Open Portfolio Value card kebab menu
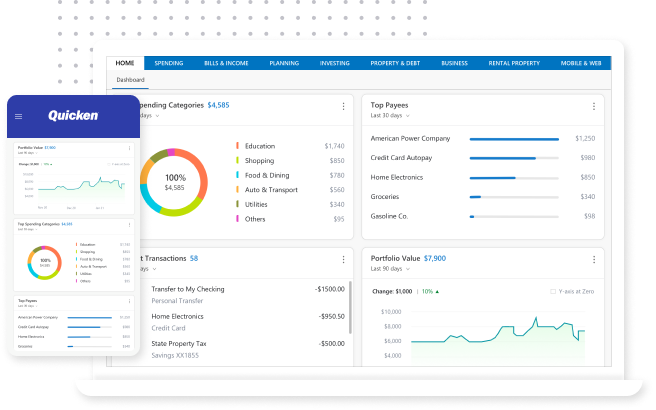The width and height of the screenshot is (656, 410). coord(594,258)
